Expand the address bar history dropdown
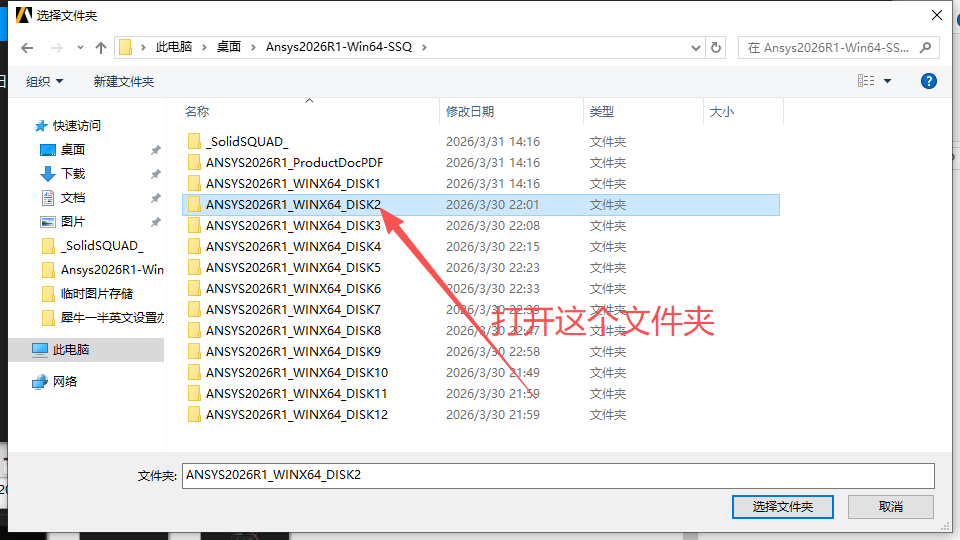This screenshot has height=540, width=960. pyautogui.click(x=696, y=48)
